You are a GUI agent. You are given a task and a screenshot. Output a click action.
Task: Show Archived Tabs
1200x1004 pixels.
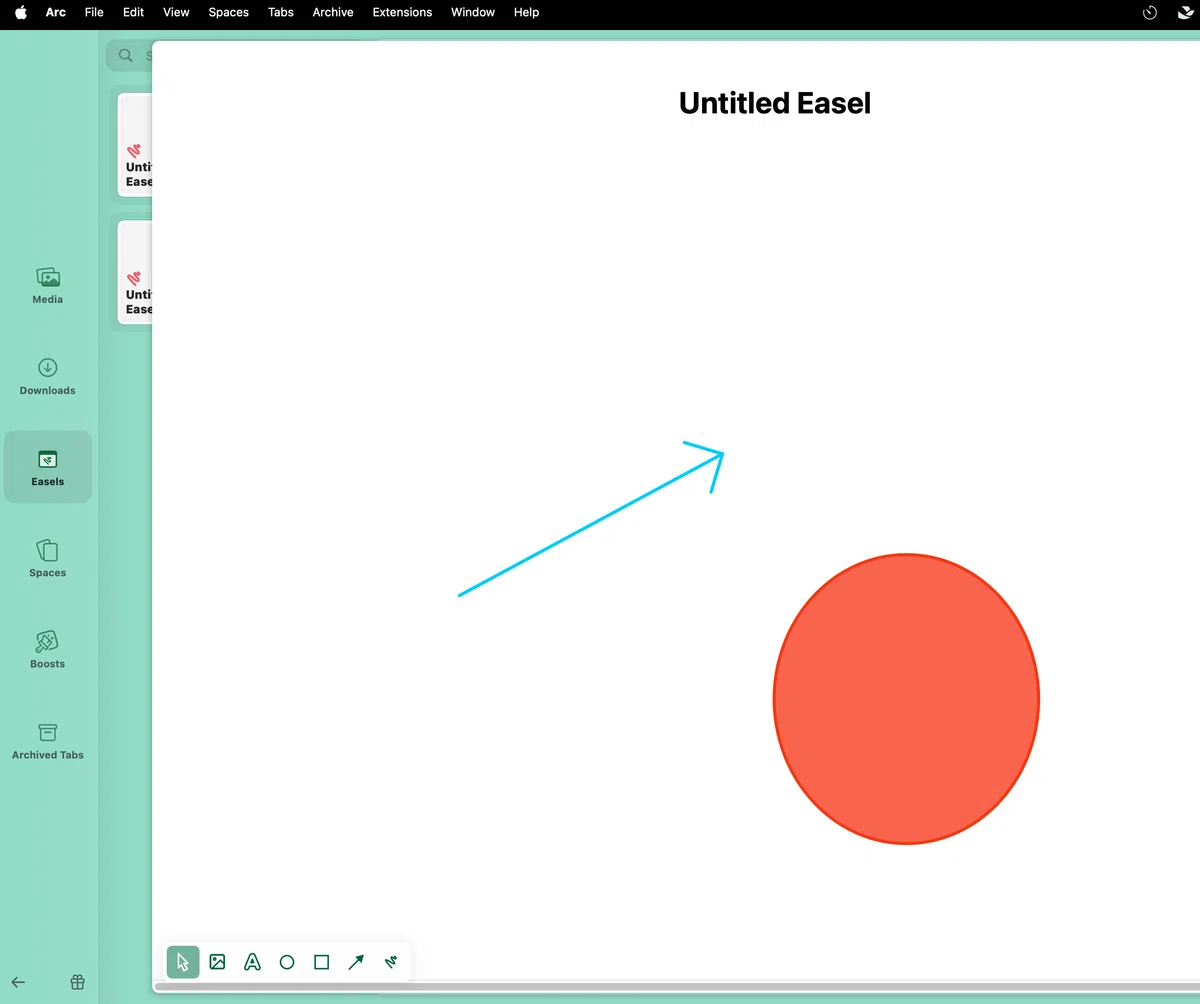click(x=47, y=741)
